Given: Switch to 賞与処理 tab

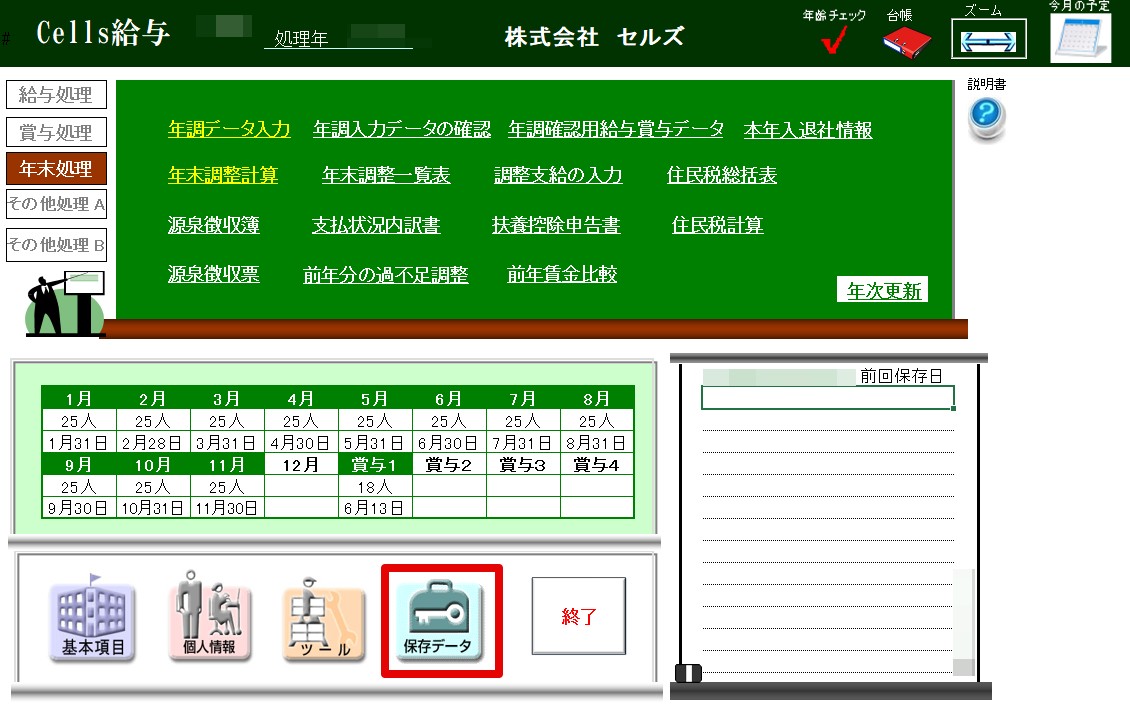Looking at the screenshot, I should coord(56,132).
